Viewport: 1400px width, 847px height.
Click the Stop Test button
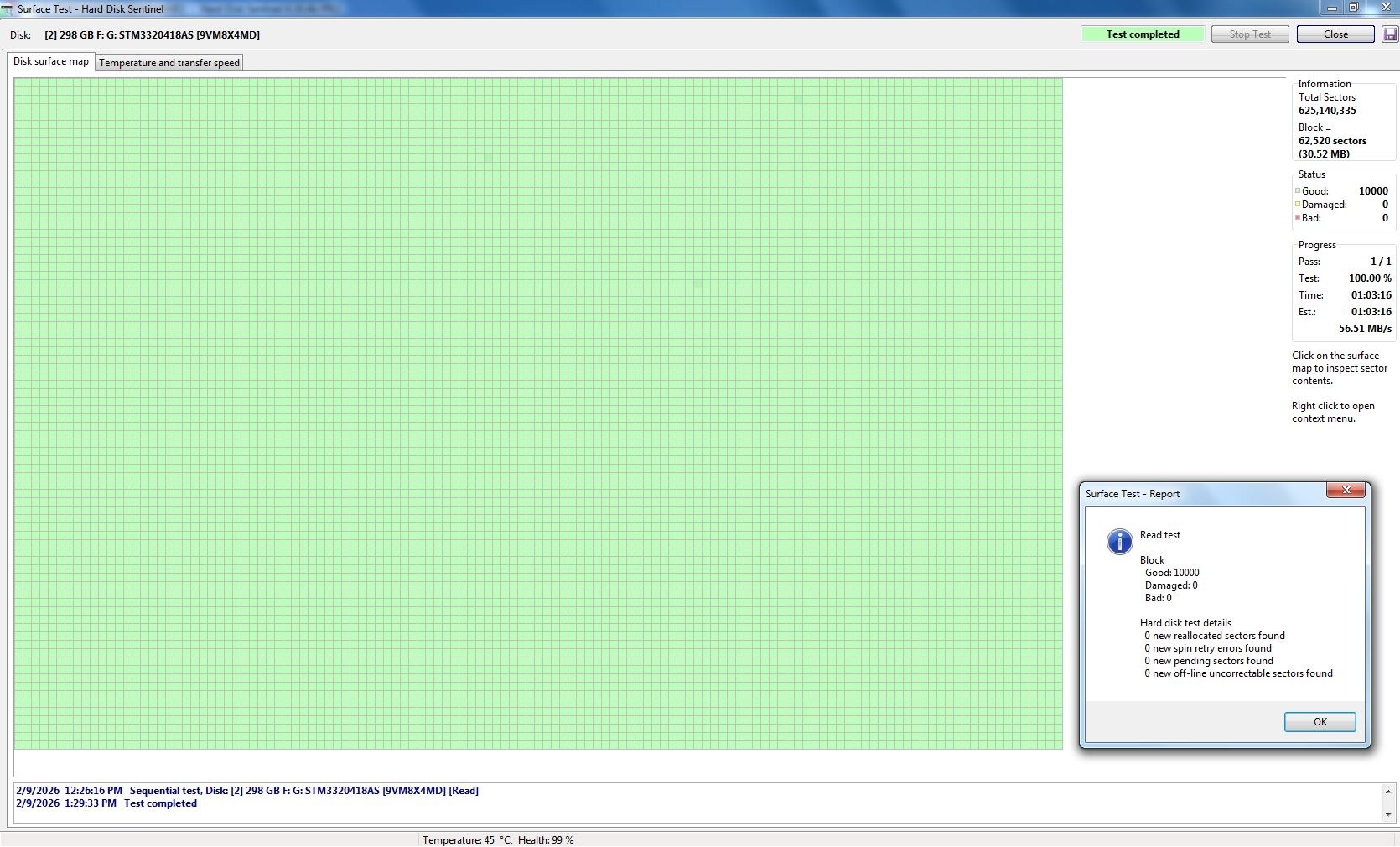(1249, 34)
